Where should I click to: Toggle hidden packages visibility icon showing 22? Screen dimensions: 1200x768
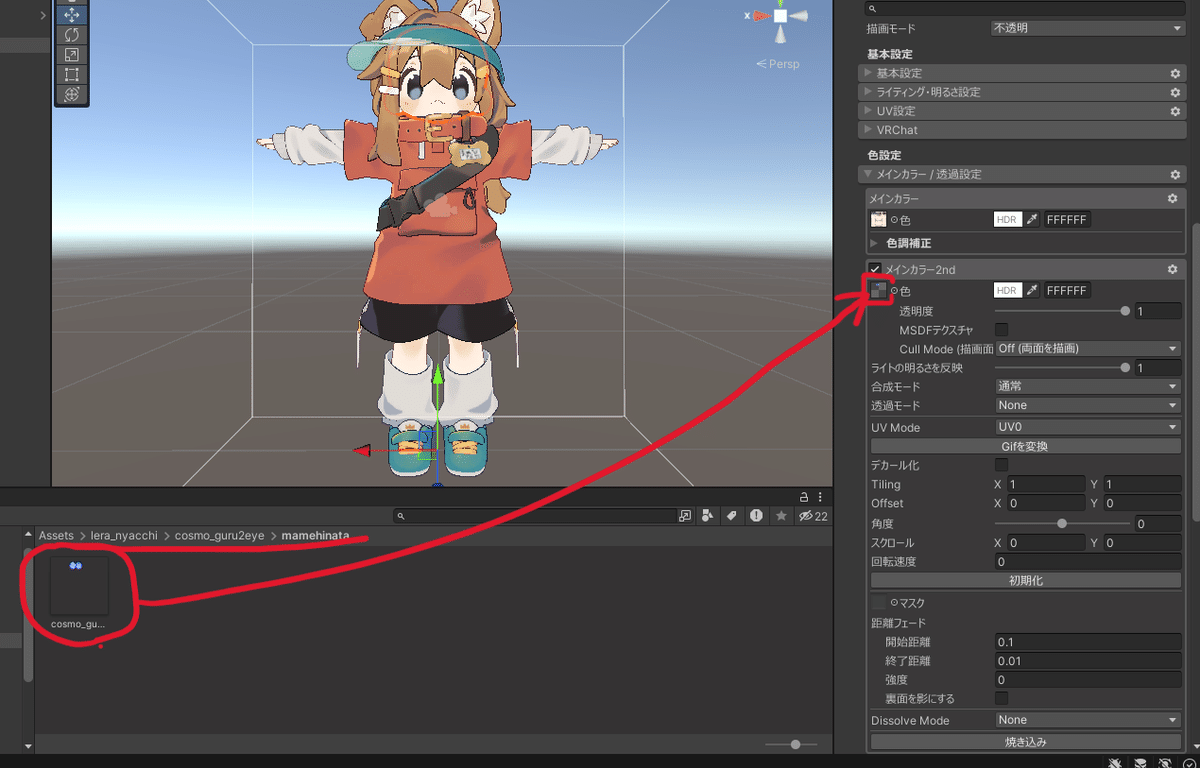(x=813, y=516)
